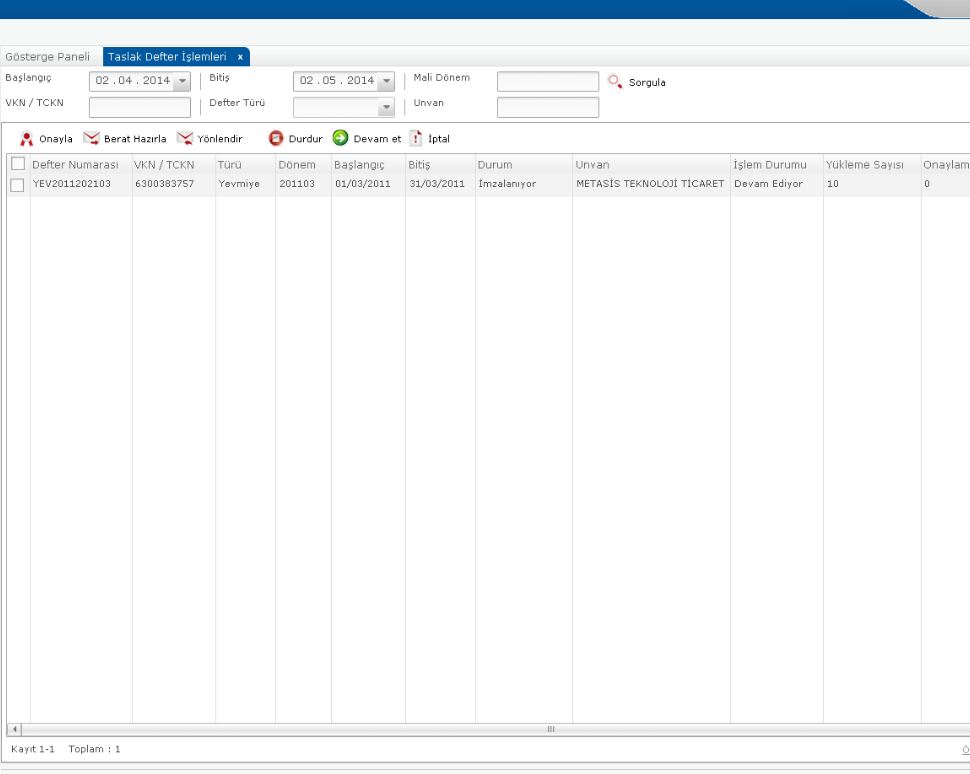Focus the VKN / TCKN input field
This screenshot has height=774, width=970.
(x=140, y=108)
